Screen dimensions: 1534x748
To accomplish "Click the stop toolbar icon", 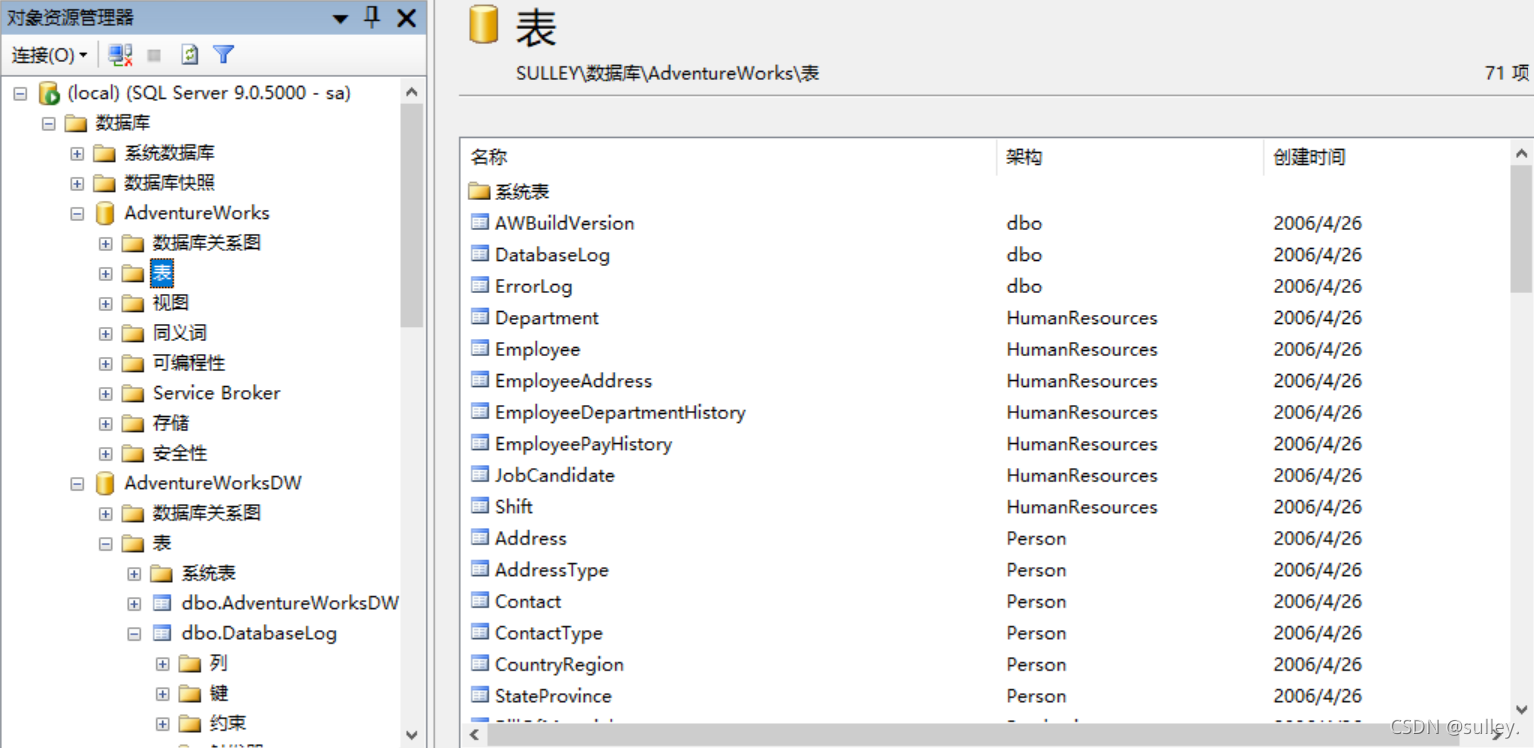I will (x=154, y=55).
